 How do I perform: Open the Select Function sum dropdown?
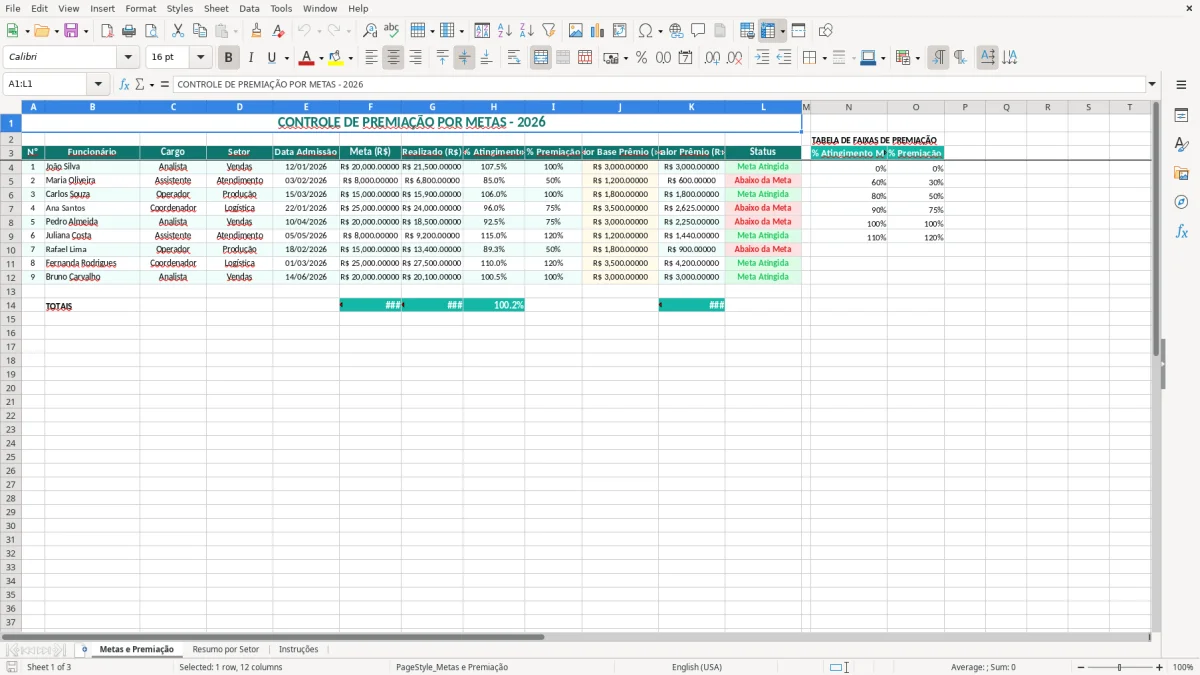pyautogui.click(x=152, y=84)
